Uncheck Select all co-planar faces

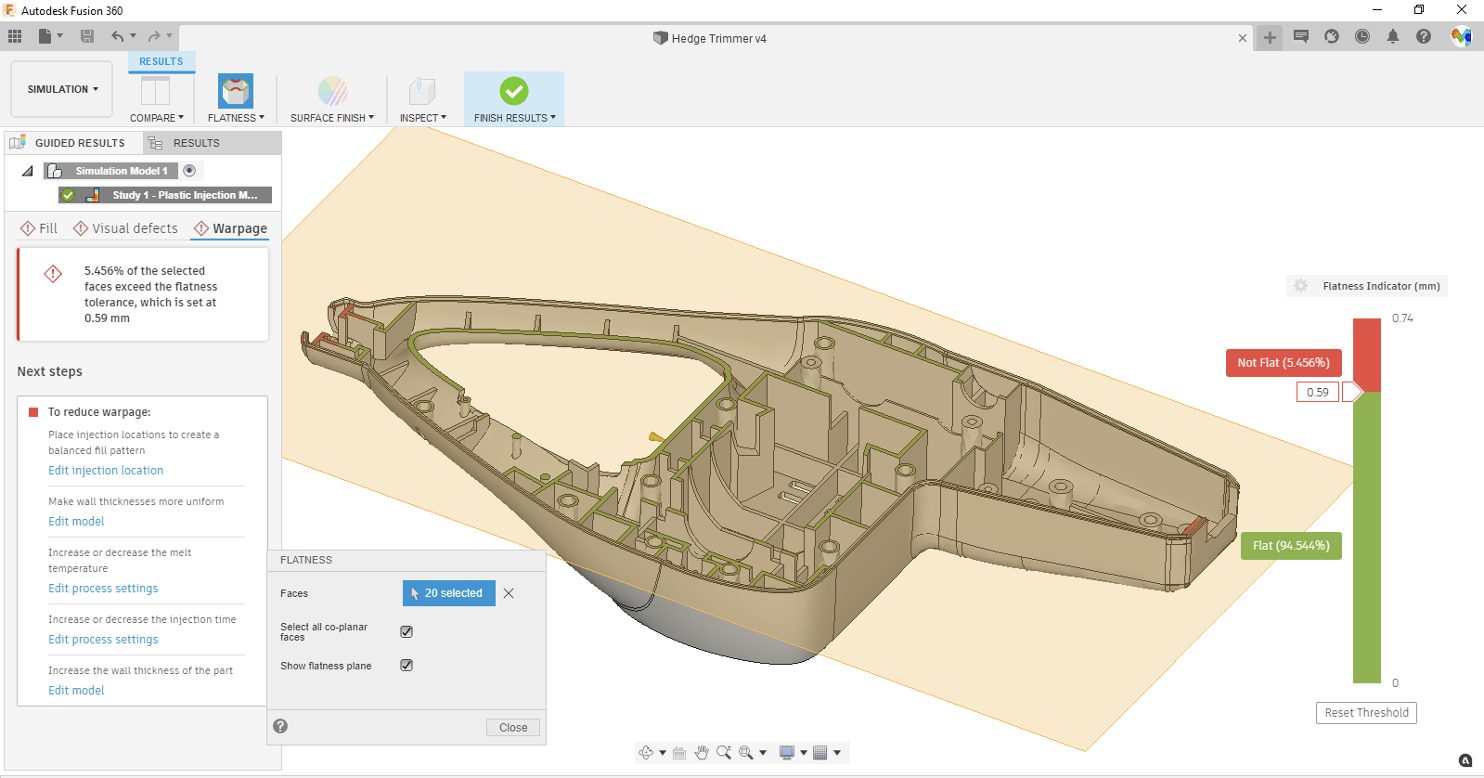tap(406, 632)
